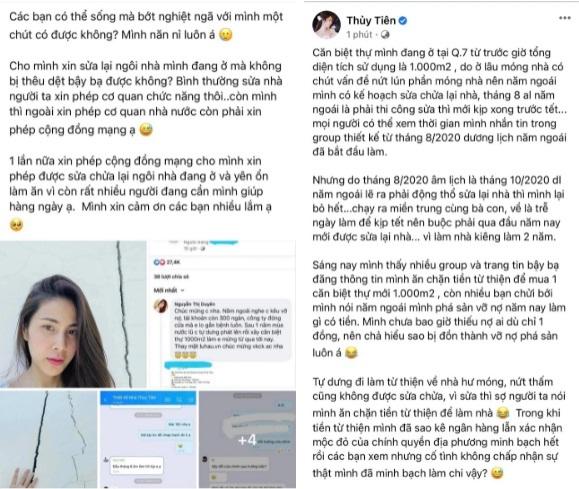Click the paragraph starting 'Sáng nay mình thấy'

tap(439, 308)
